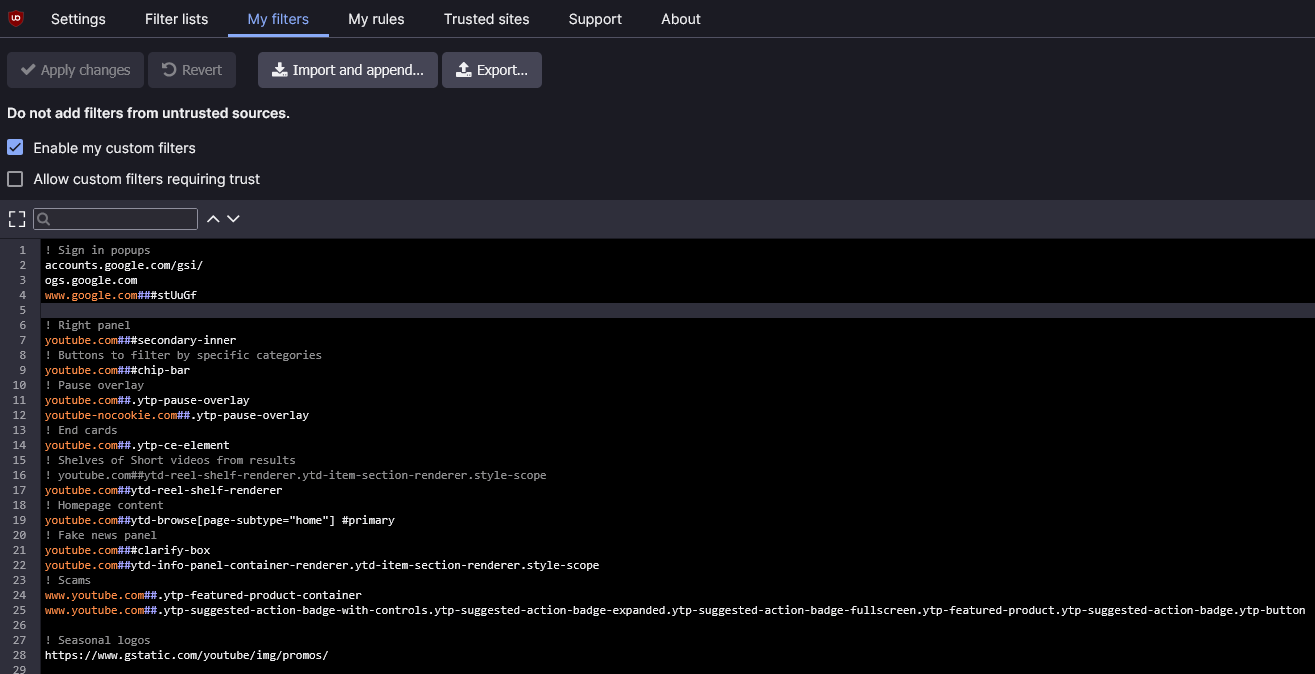The width and height of the screenshot is (1315, 674).
Task: Click the '! Seasonal logos' comment
Action: click(x=98, y=640)
